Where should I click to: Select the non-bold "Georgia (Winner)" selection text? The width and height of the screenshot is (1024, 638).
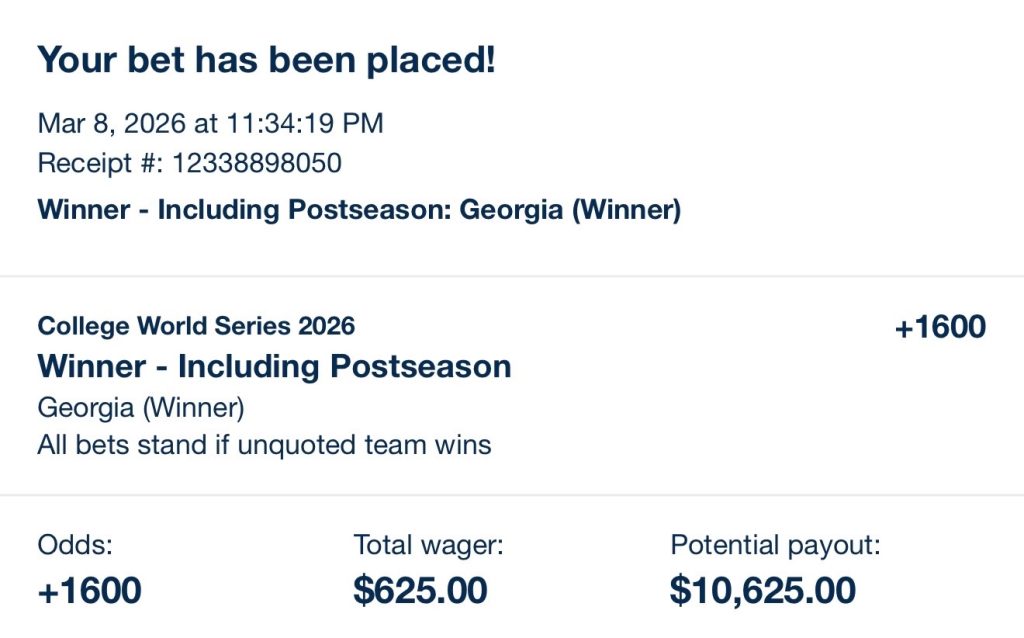click(141, 408)
